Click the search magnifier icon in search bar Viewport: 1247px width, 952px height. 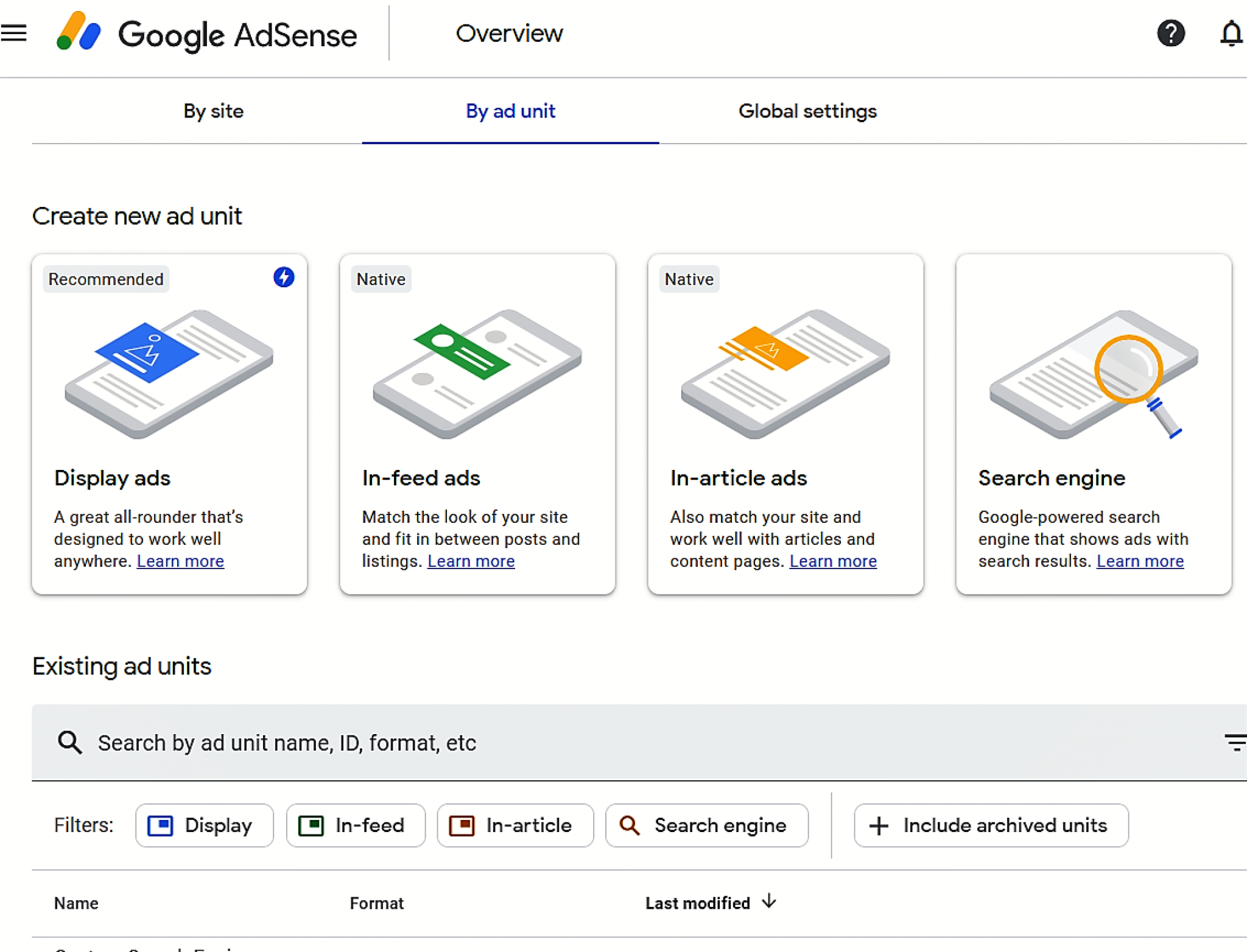(x=70, y=743)
